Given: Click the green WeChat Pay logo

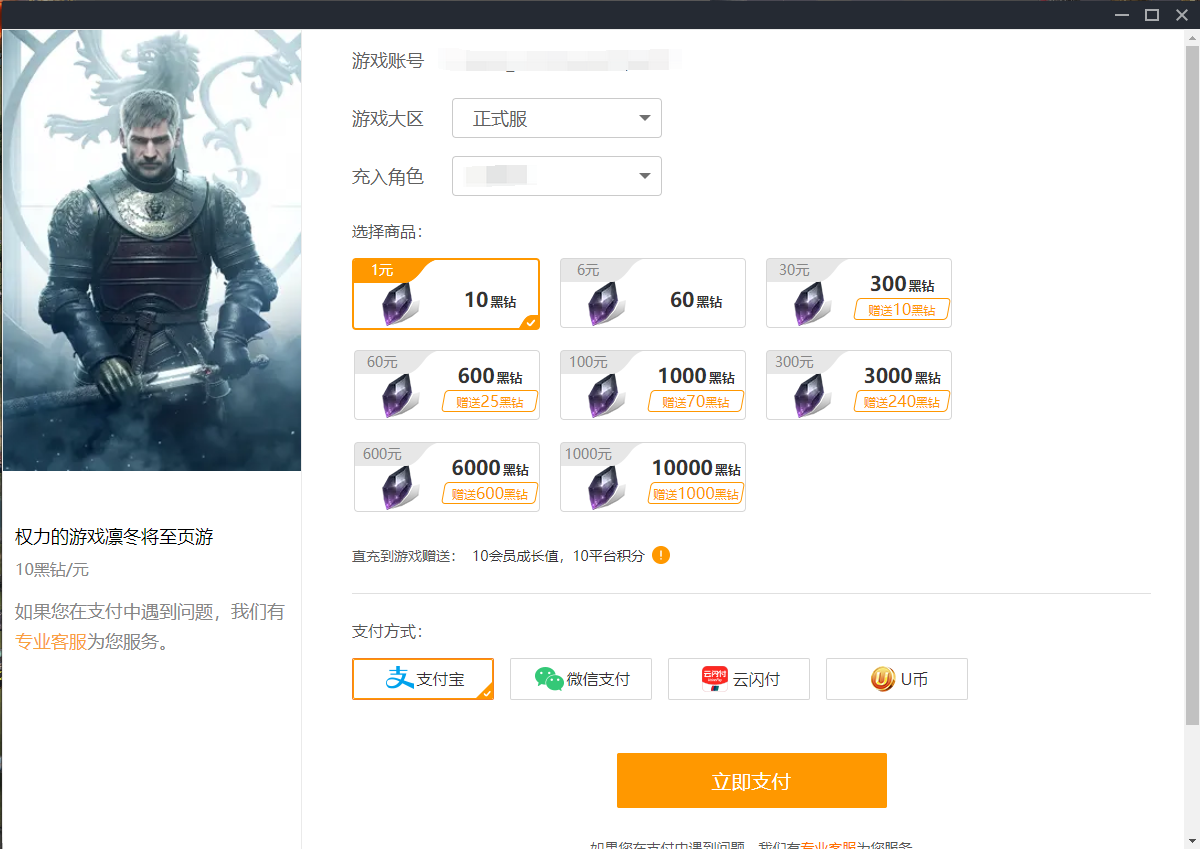Looking at the screenshot, I should click(549, 679).
